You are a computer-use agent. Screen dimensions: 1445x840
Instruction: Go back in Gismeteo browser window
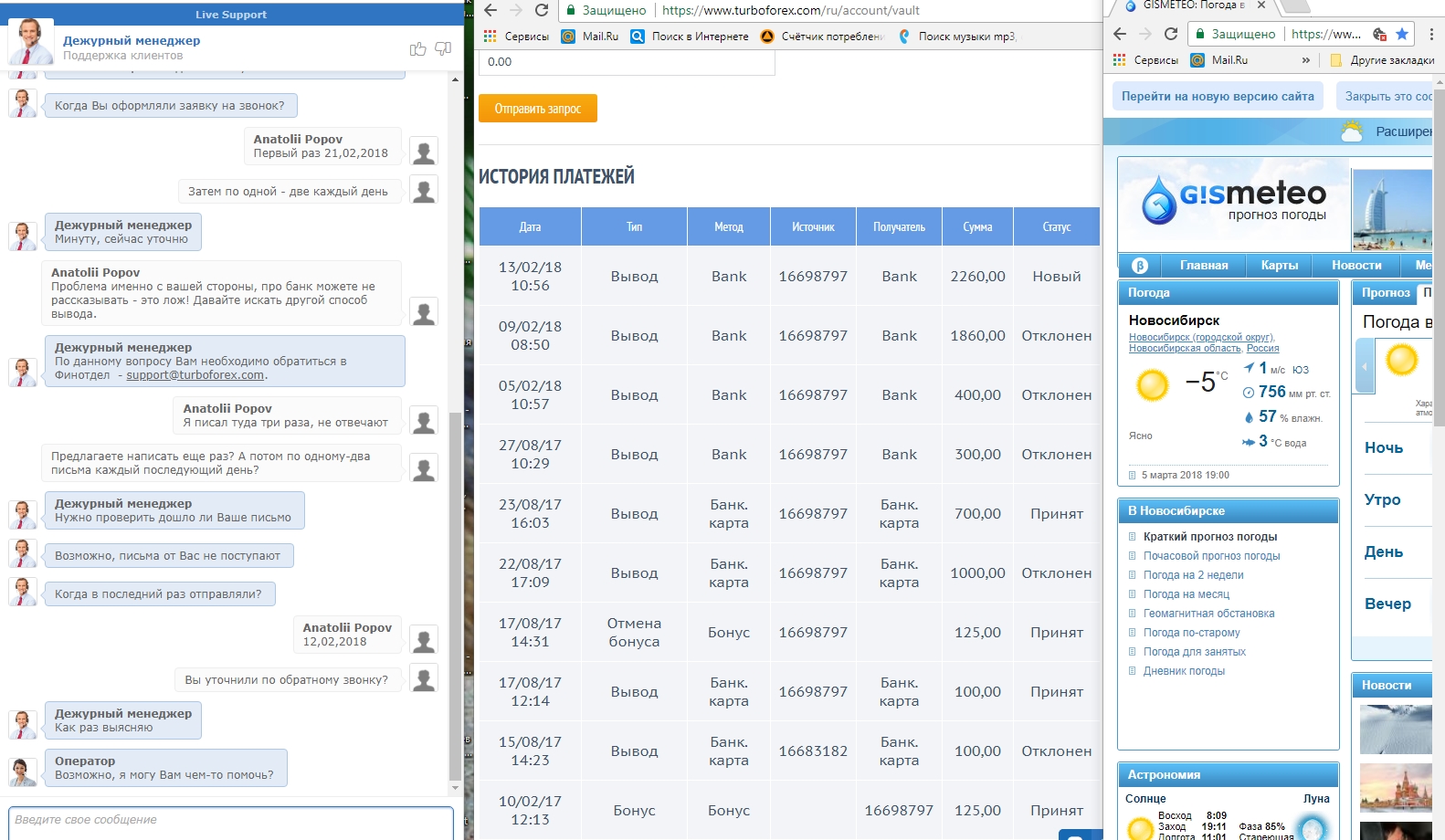[1121, 34]
